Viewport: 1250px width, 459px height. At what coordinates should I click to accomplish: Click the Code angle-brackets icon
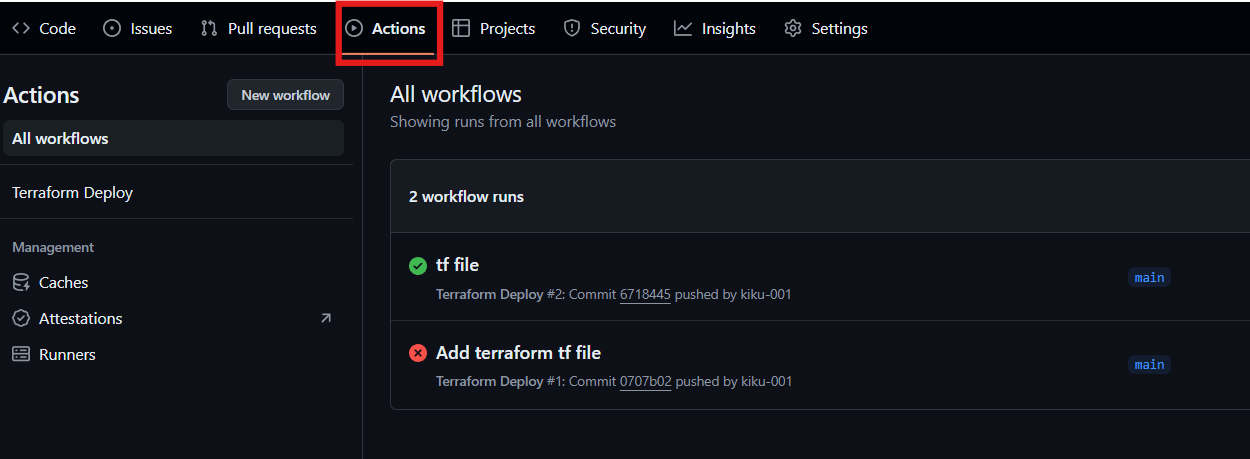click(21, 29)
